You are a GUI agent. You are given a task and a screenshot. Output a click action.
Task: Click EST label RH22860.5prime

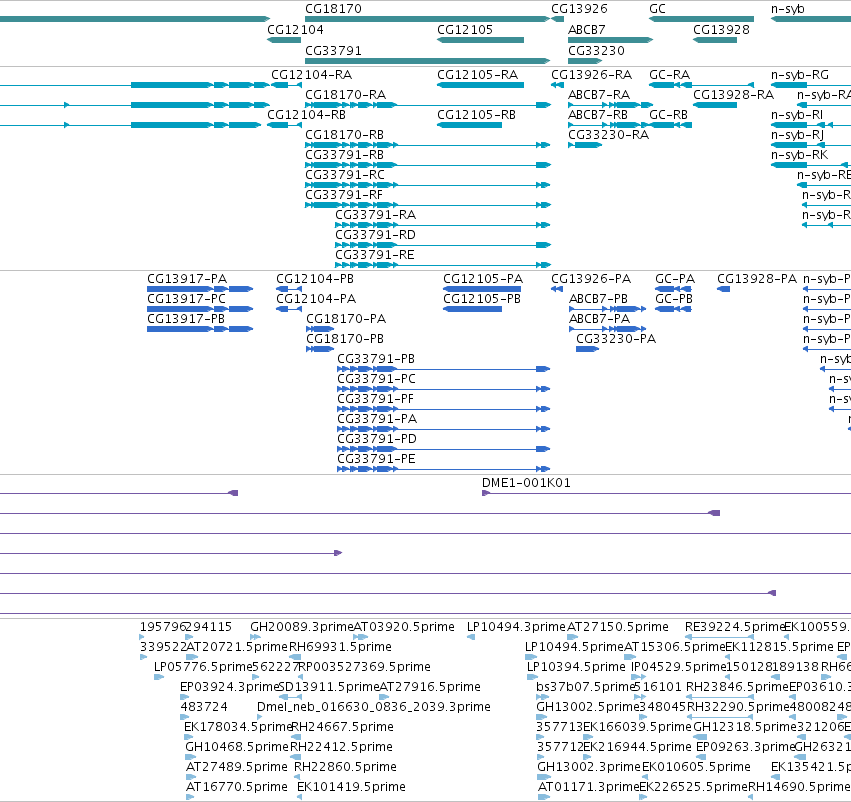tap(346, 767)
